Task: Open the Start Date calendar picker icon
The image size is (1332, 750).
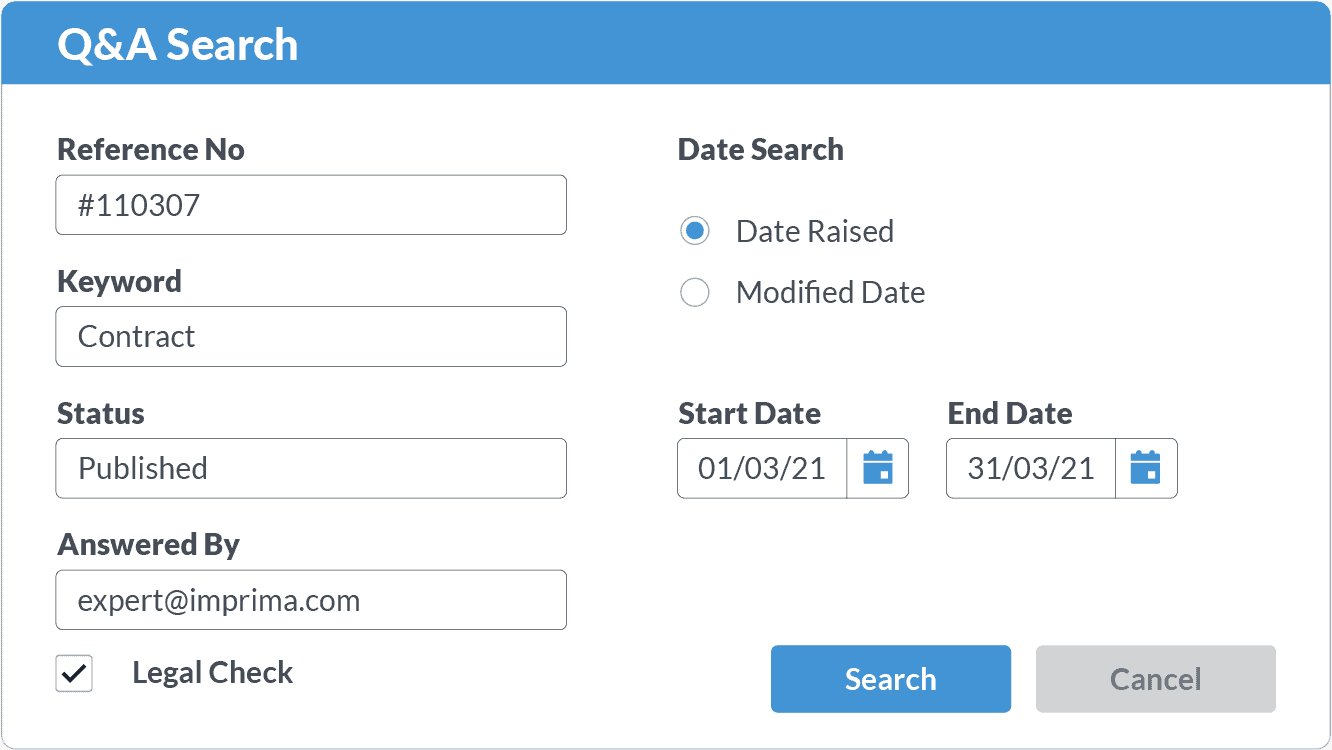Action: pyautogui.click(x=878, y=468)
